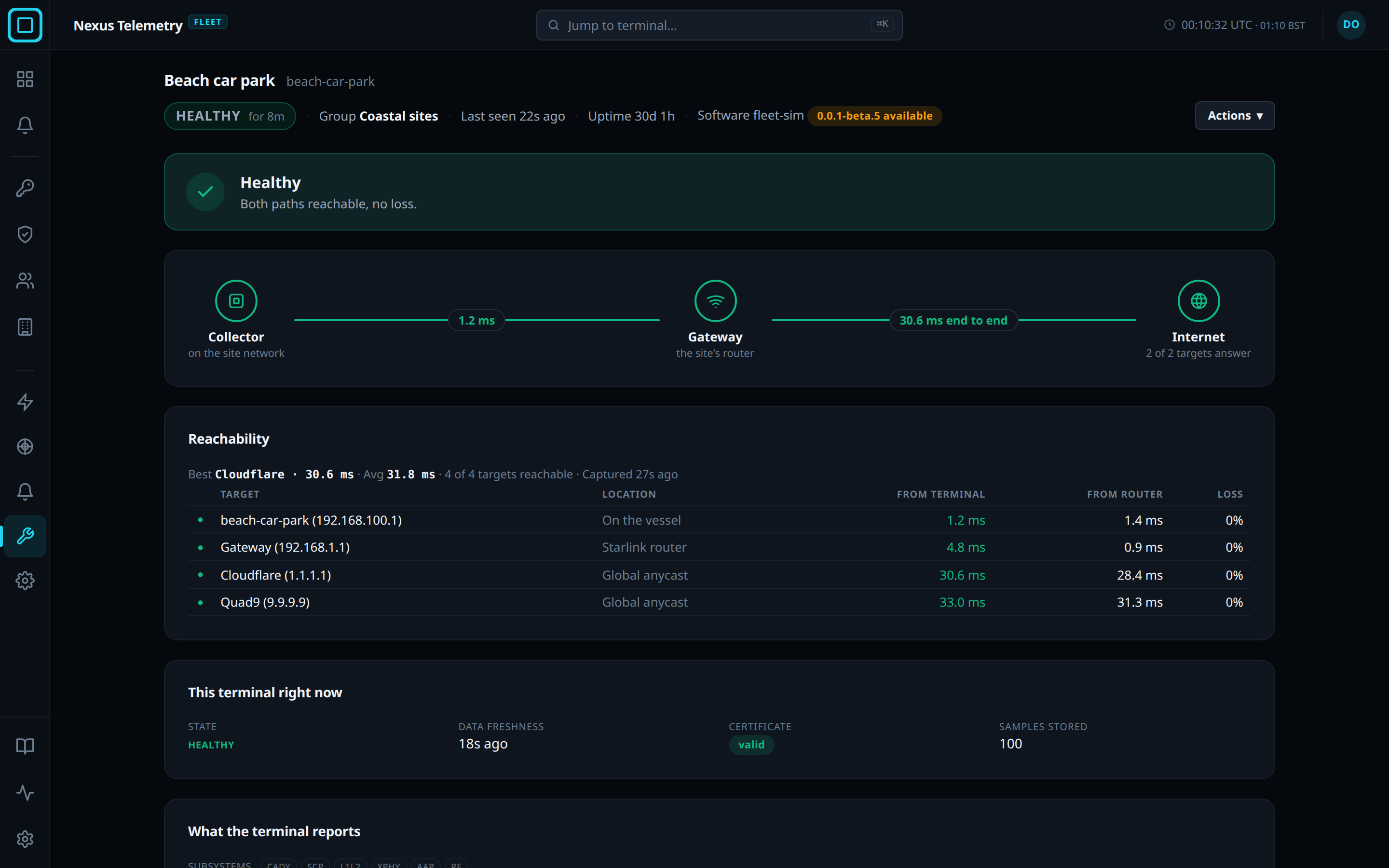
Task: Select the Quad9 (9.9.9.9) row
Action: 719,602
